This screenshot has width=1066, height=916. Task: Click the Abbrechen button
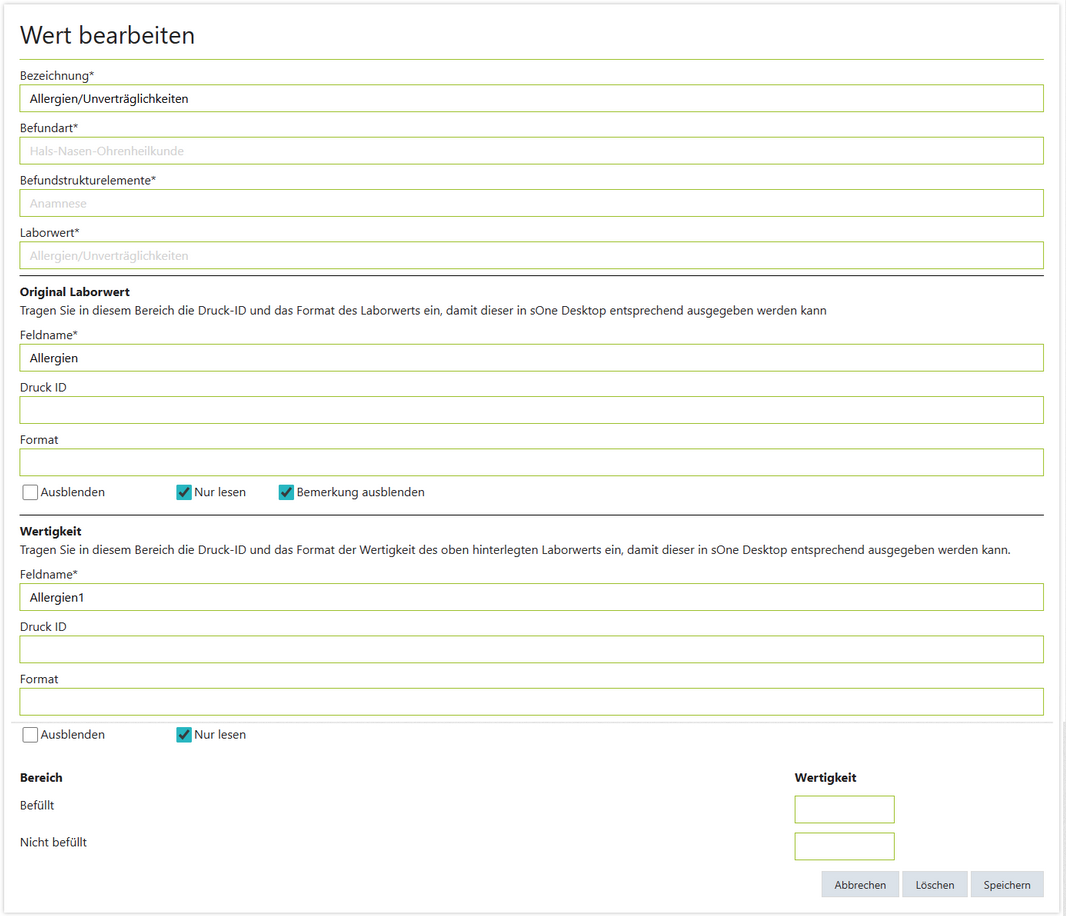click(860, 885)
